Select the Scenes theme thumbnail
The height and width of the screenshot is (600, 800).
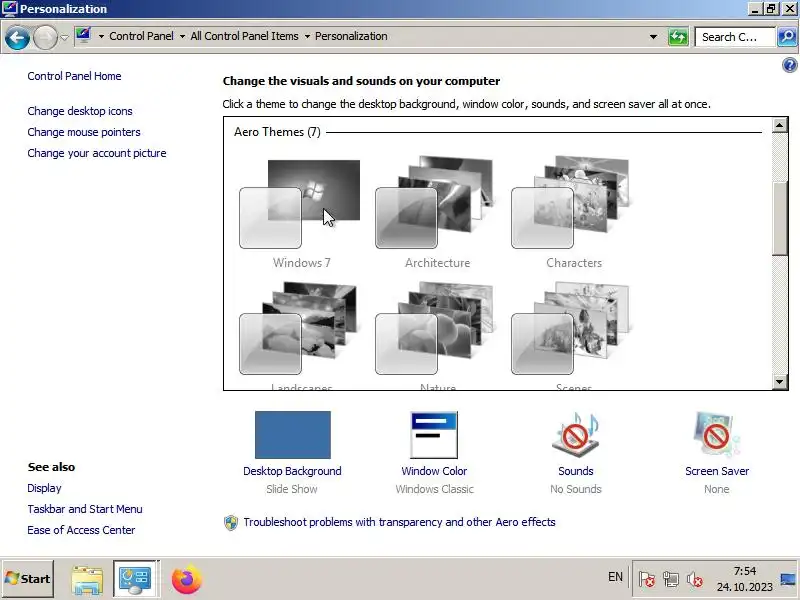click(x=573, y=328)
